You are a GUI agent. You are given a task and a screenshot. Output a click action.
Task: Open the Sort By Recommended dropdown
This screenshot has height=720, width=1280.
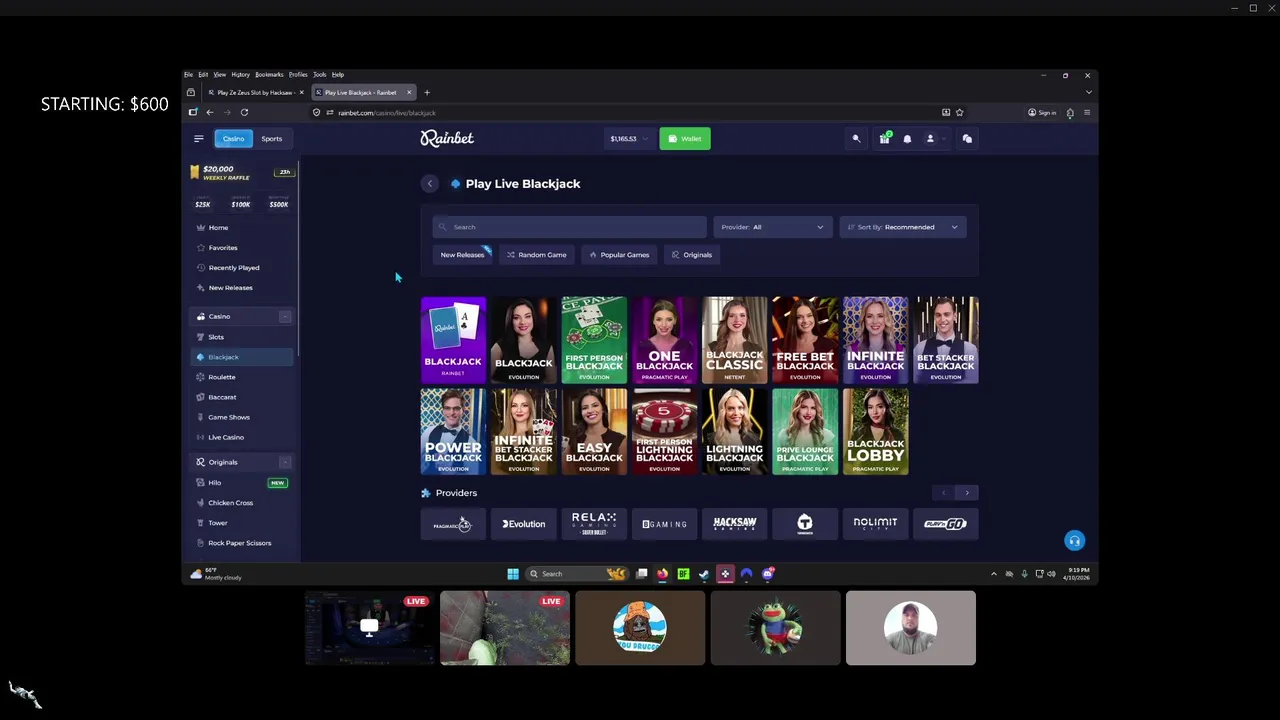[903, 227]
